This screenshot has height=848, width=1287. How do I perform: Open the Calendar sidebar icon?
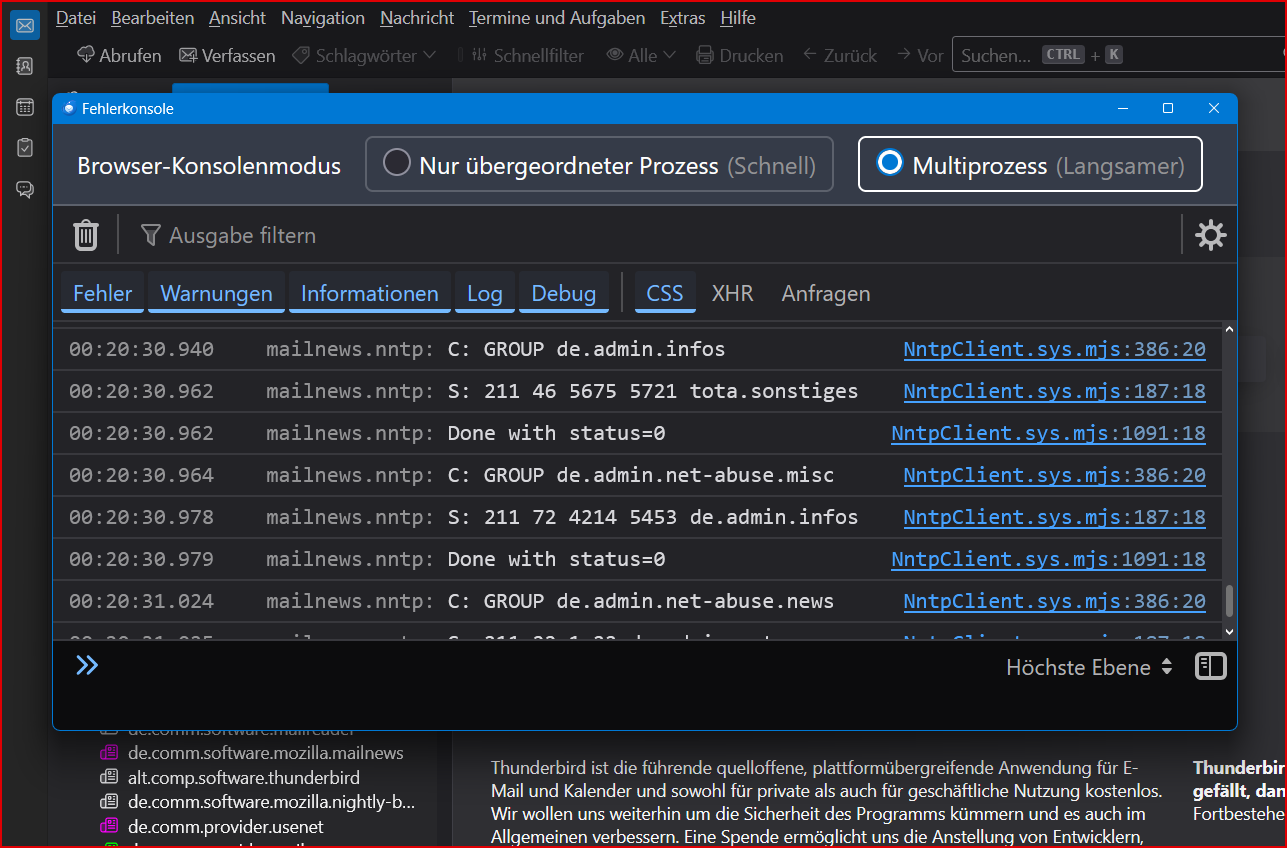point(25,107)
